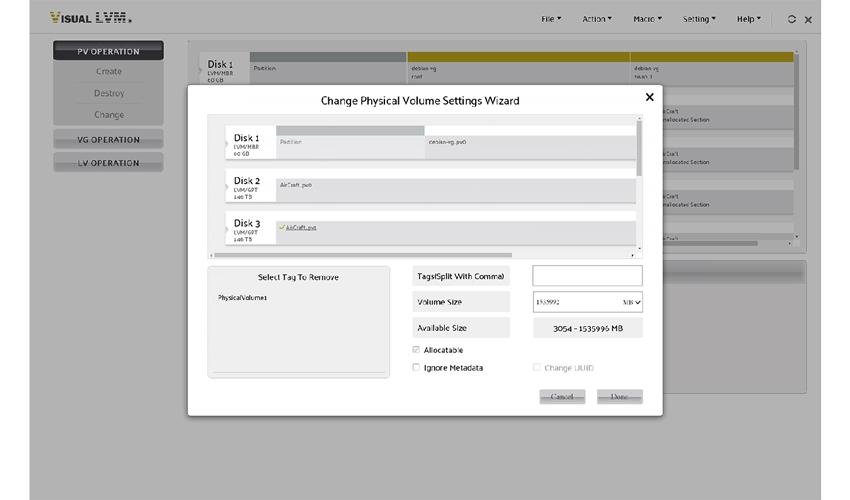The width and height of the screenshot is (850, 500).
Task: Click the Disk 3 arrow in wizard
Action: click(x=227, y=228)
